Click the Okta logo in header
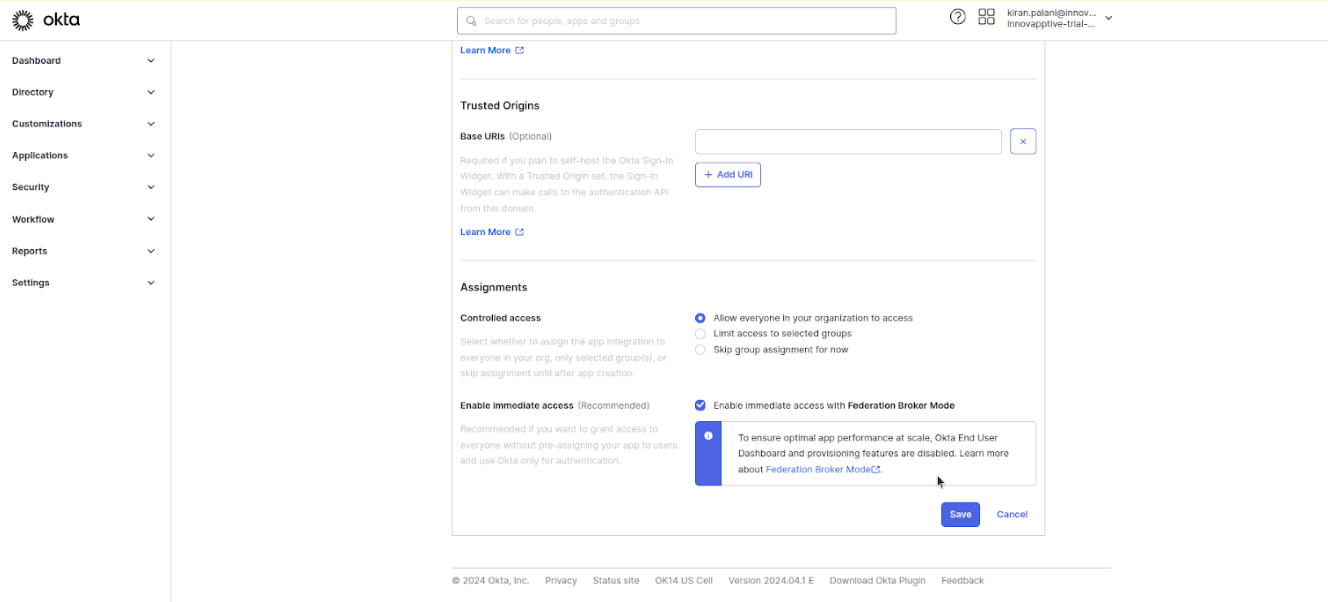The width and height of the screenshot is (1328, 602). point(46,20)
